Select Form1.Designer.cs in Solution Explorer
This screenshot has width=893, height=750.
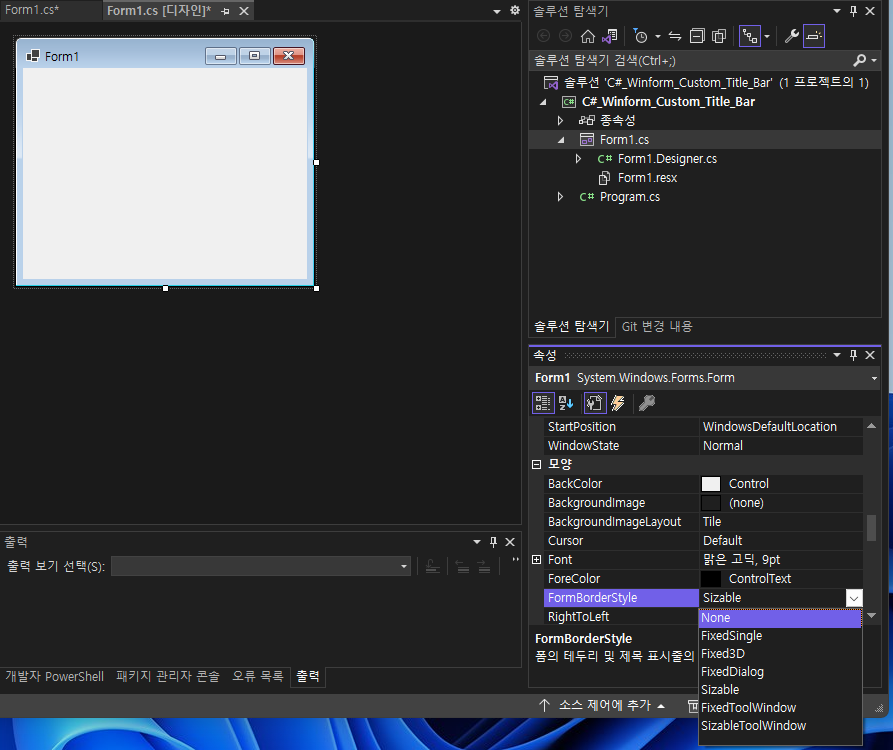667,159
